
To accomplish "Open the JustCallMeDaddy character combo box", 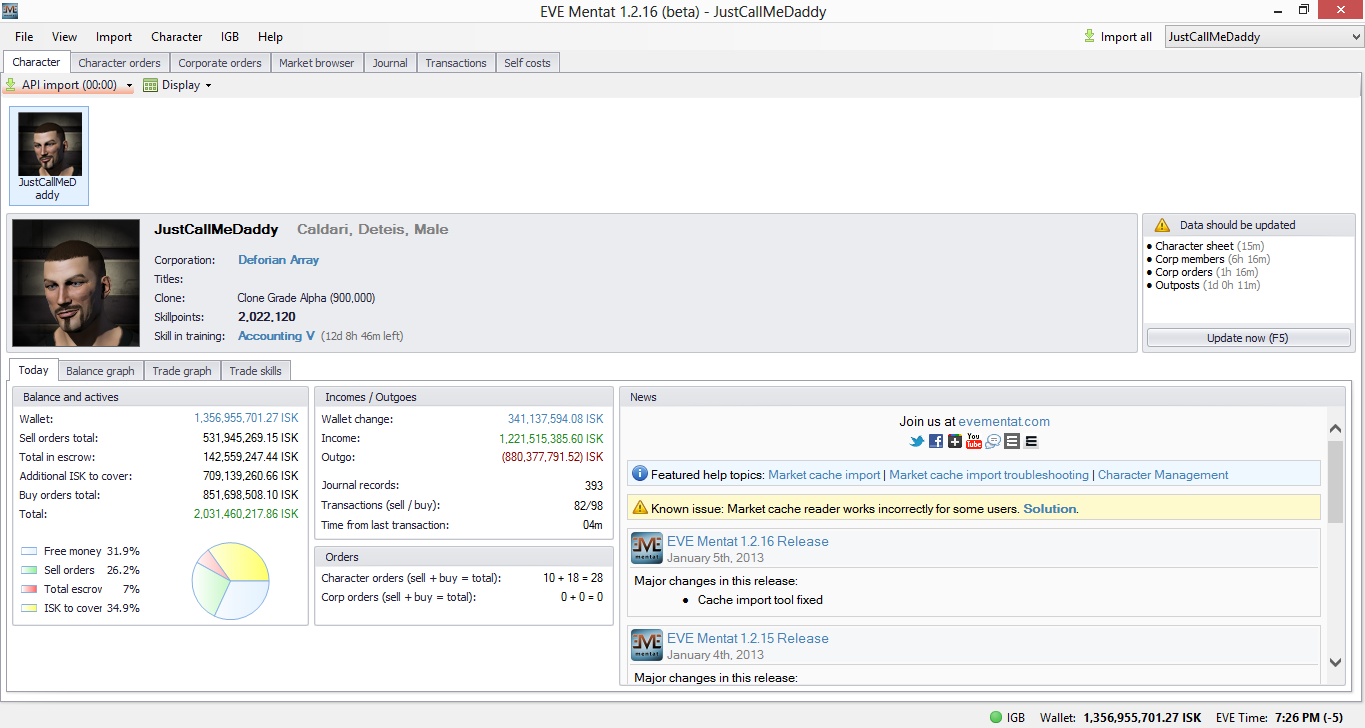I will (1264, 37).
